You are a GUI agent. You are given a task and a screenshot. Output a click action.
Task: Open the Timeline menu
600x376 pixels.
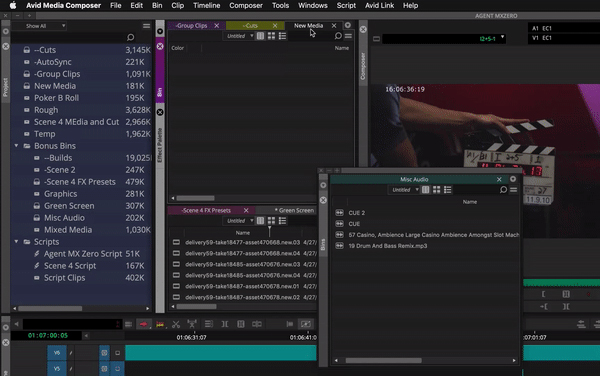click(x=207, y=5)
